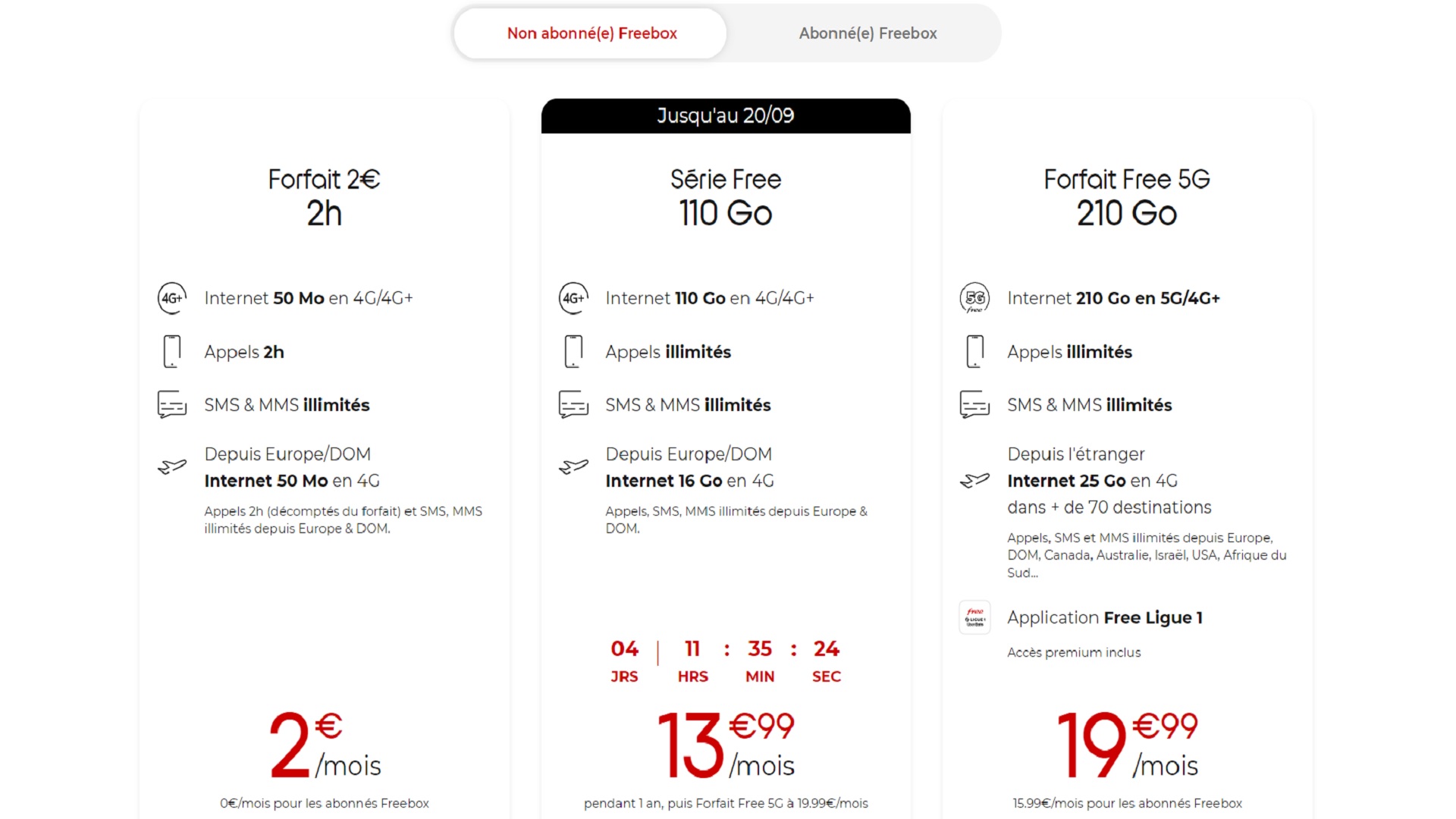
Task: Click the SMS icon in Forfait Free 5G
Action: click(974, 404)
